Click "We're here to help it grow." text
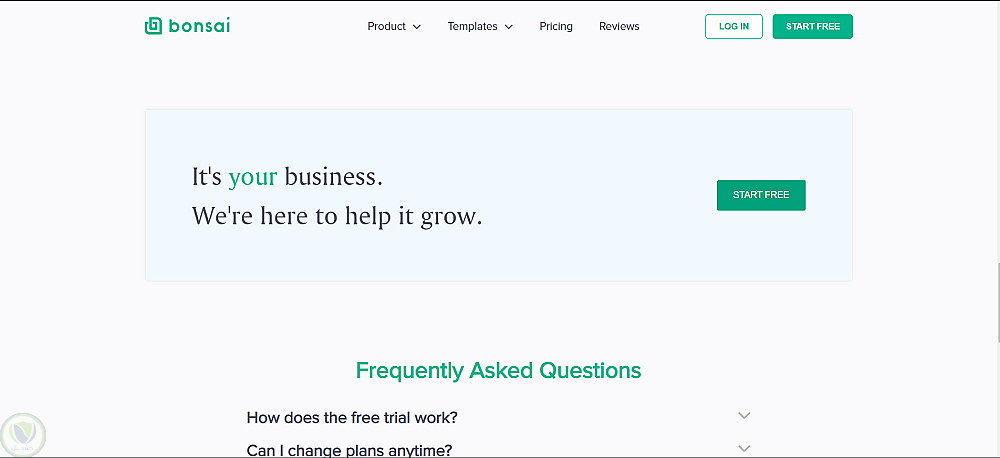 point(337,215)
